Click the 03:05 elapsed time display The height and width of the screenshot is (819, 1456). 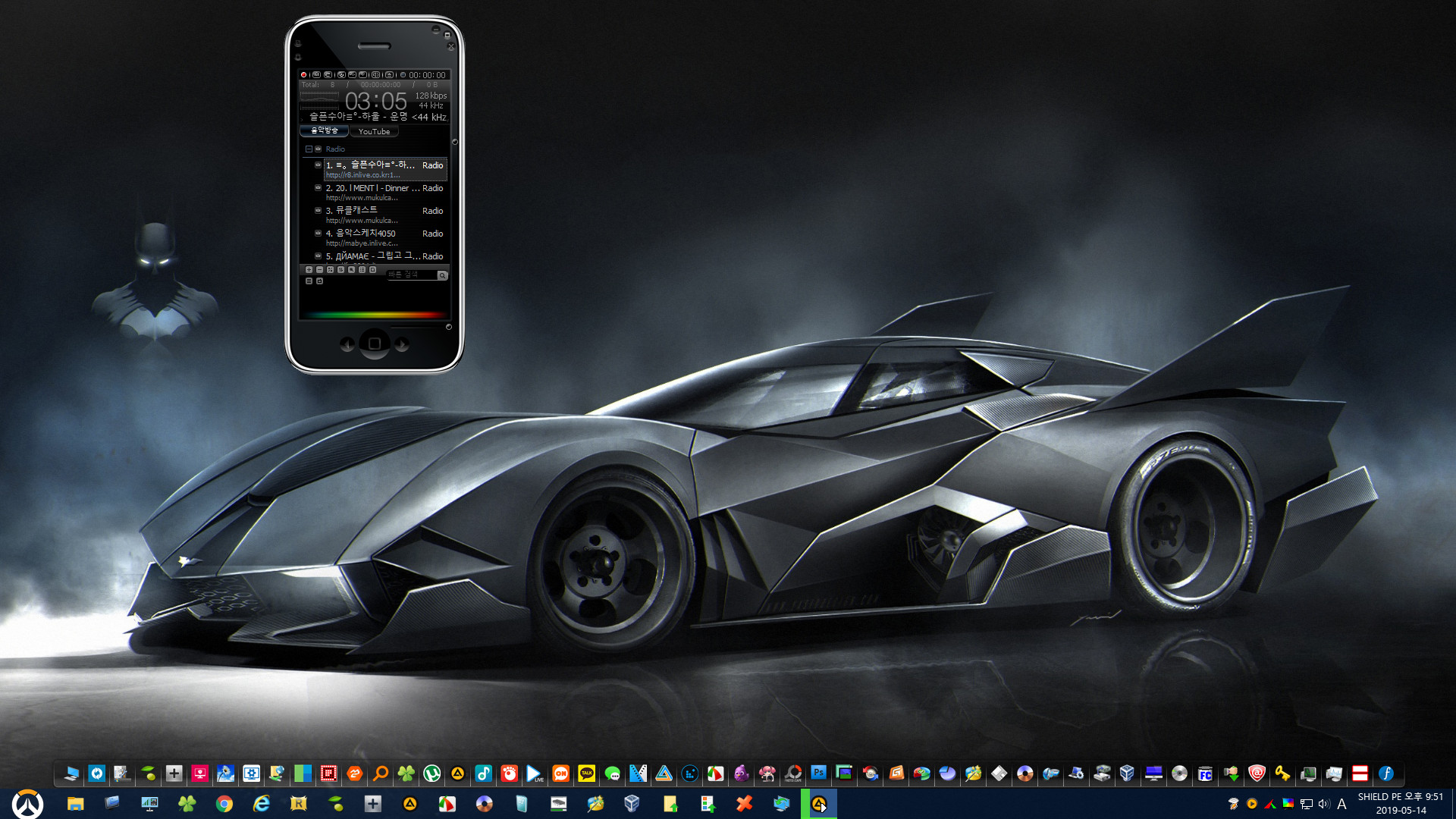376,102
